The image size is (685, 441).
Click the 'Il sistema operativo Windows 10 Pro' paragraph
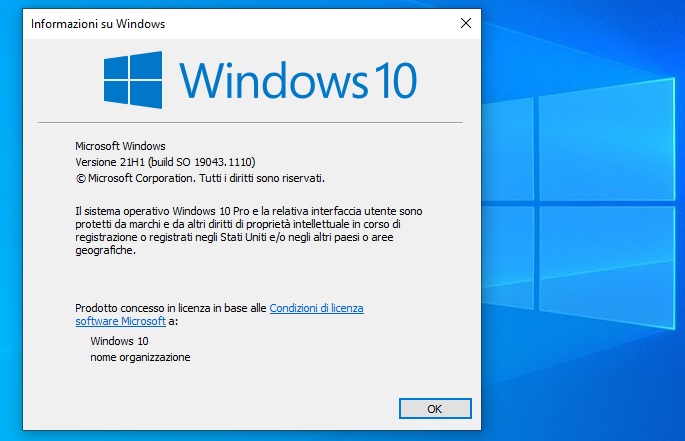click(x=249, y=230)
